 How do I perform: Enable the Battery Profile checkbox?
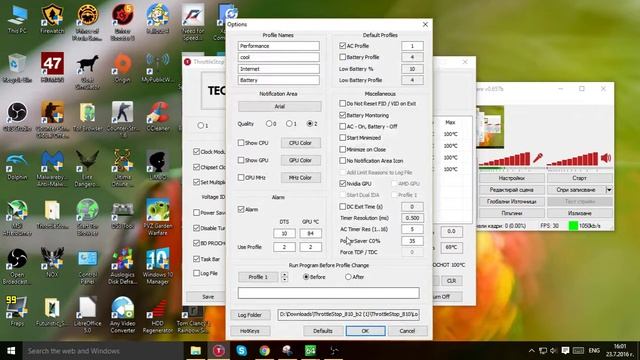click(342, 57)
